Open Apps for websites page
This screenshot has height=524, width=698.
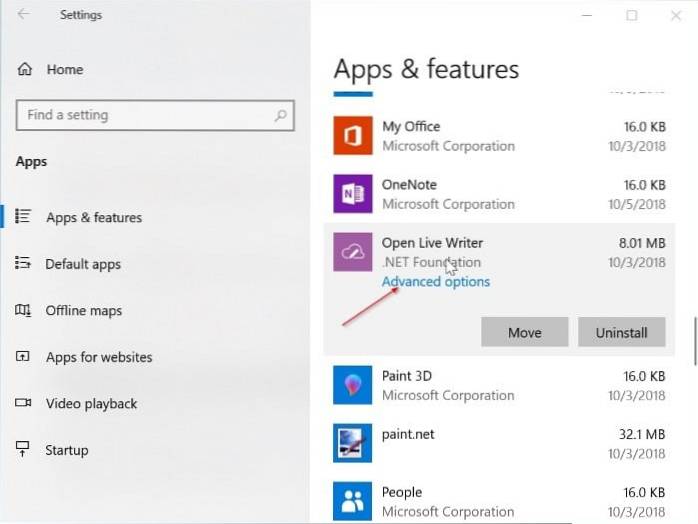click(x=99, y=357)
